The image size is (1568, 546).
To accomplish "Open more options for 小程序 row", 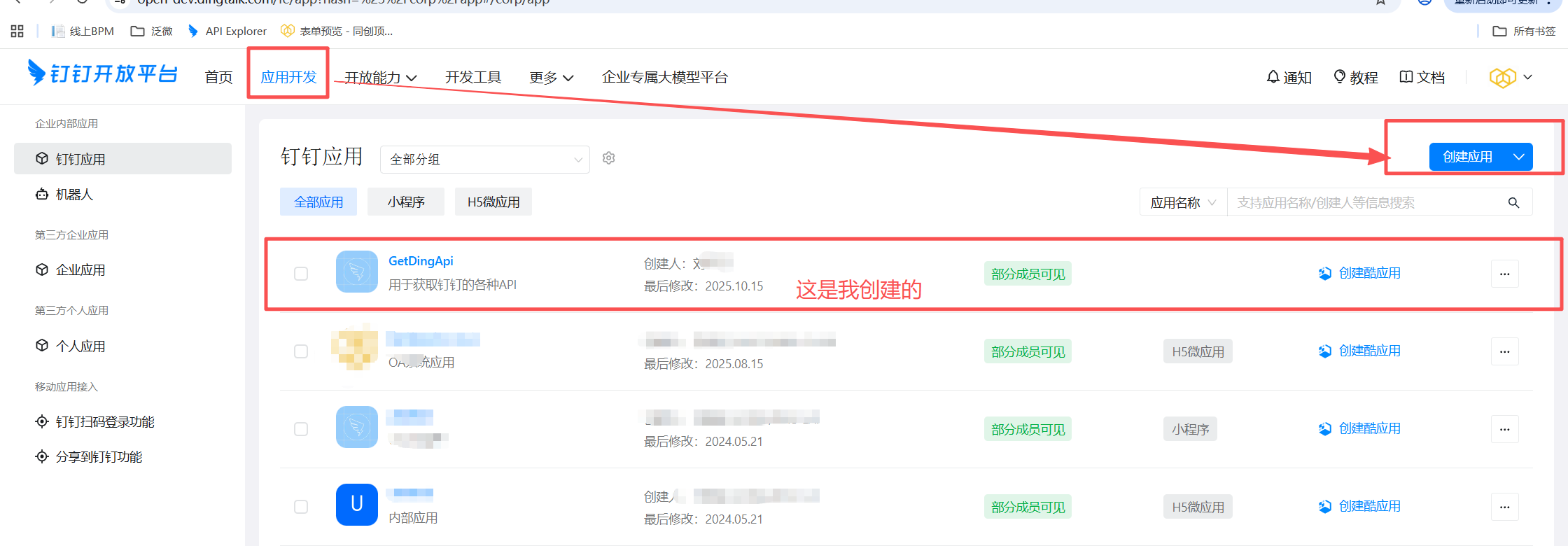I will tap(1505, 429).
